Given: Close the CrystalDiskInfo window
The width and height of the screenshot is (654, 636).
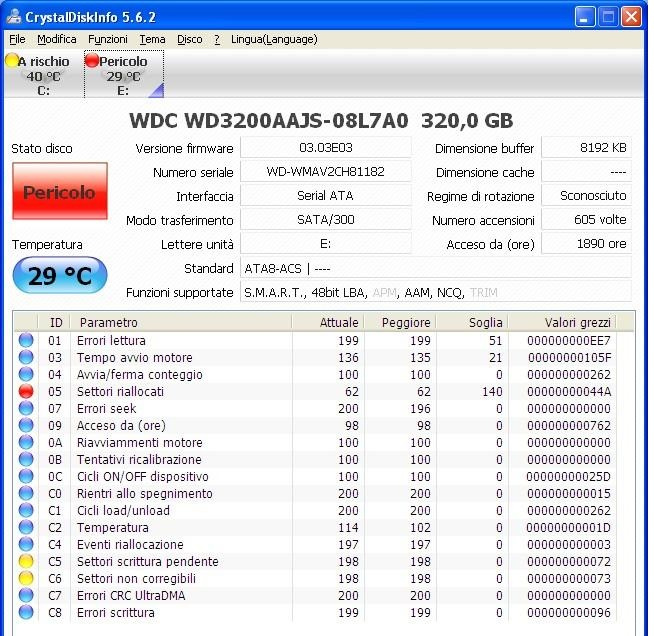Looking at the screenshot, I should coord(631,17).
